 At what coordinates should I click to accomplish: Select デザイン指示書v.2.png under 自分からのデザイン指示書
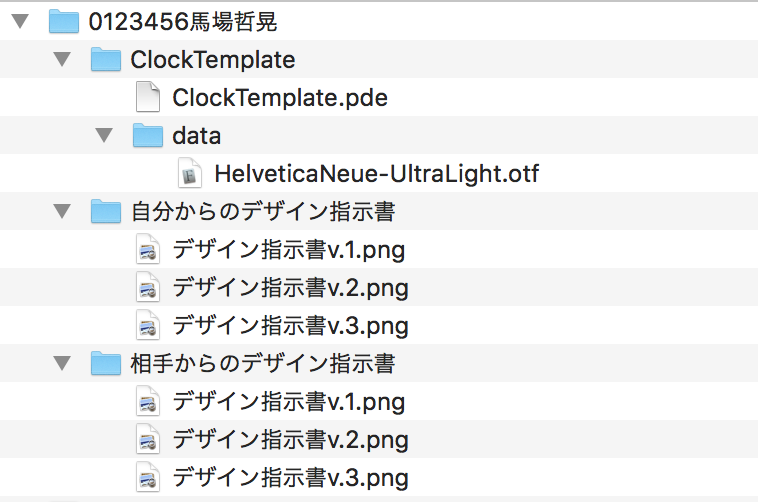289,288
